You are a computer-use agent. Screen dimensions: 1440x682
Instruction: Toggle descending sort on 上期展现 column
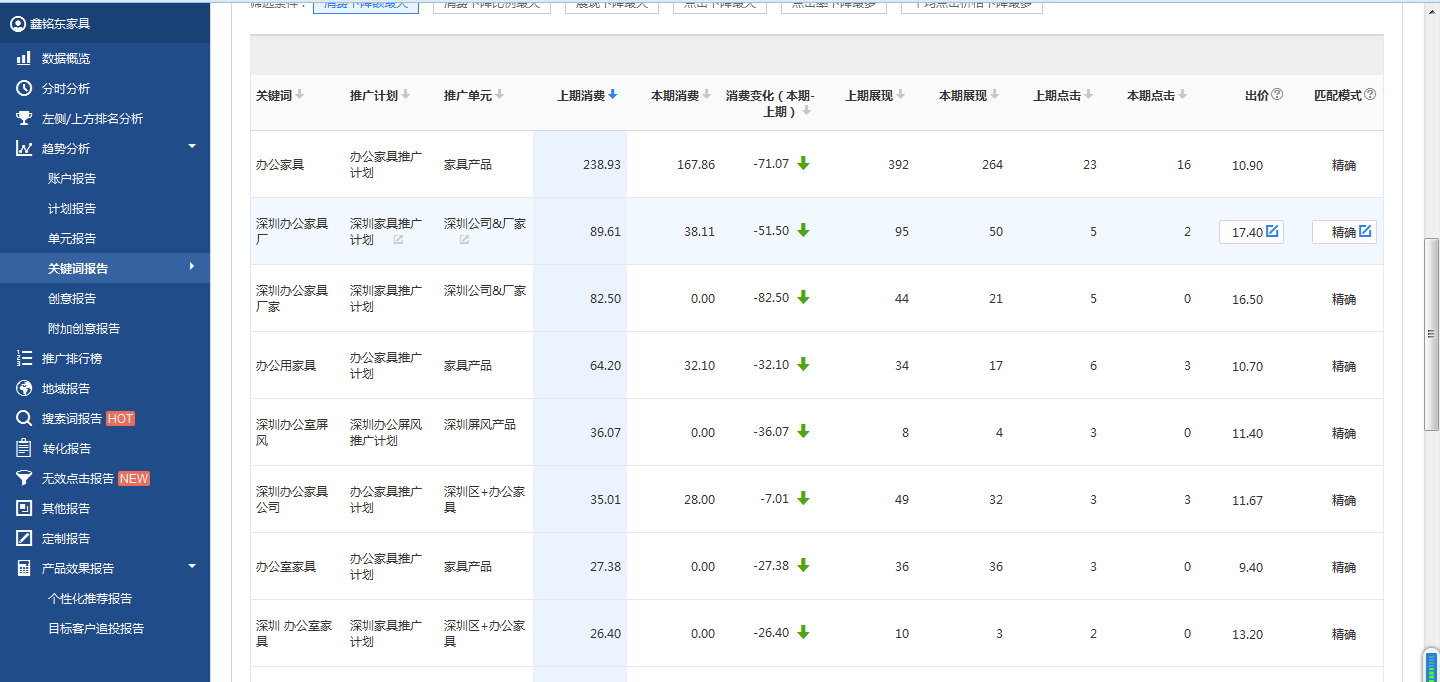coord(901,94)
